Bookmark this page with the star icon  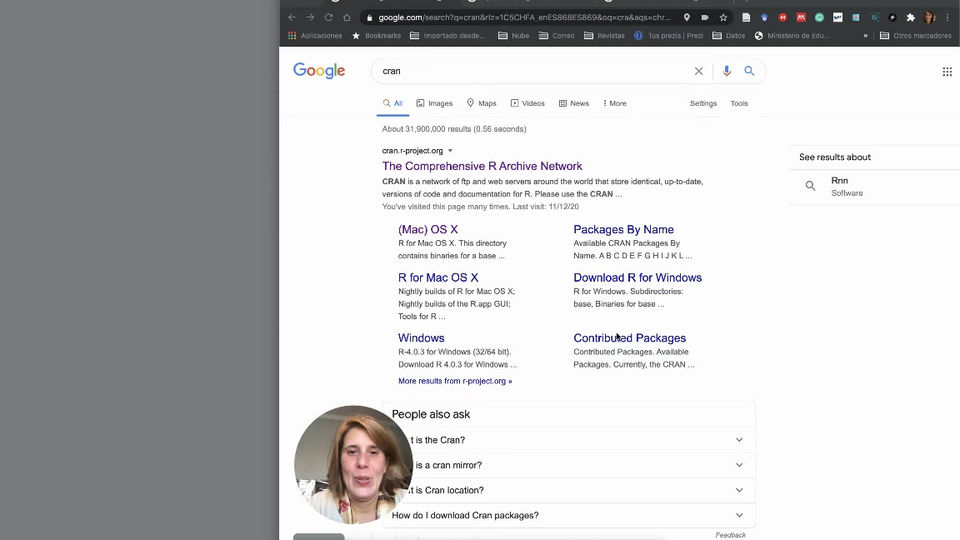click(x=723, y=18)
